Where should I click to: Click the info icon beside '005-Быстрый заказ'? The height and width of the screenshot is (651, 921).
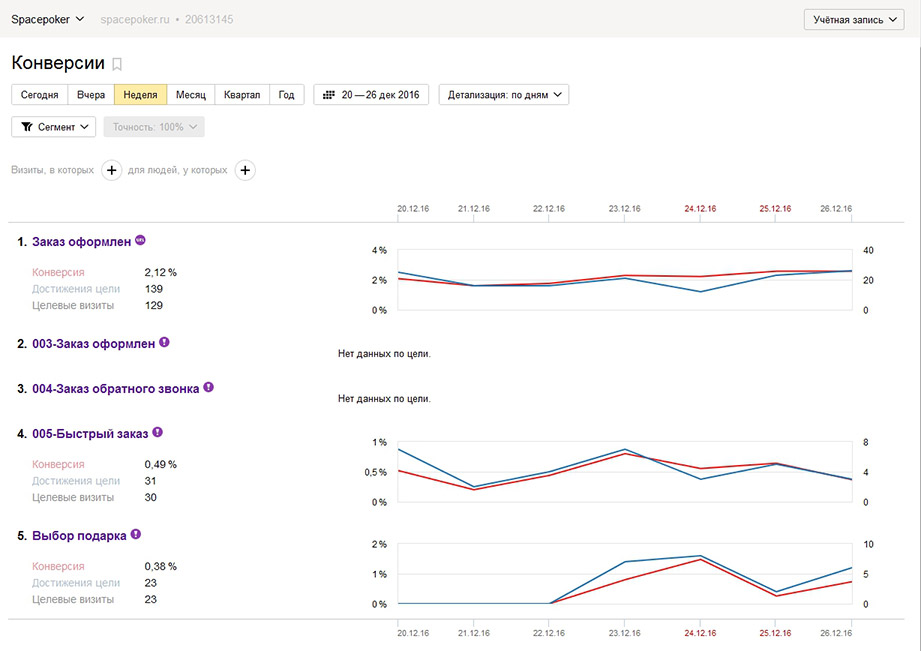click(158, 433)
